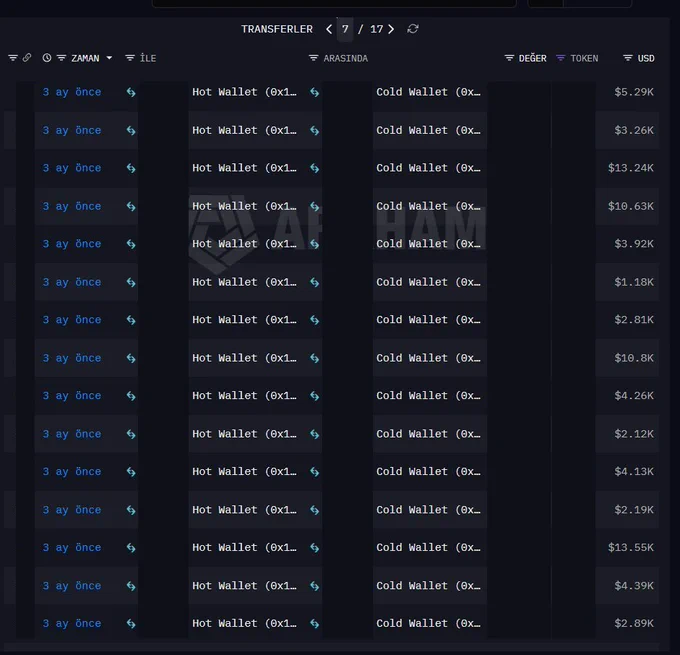
Task: Open the USD filter
Action: pos(628,58)
